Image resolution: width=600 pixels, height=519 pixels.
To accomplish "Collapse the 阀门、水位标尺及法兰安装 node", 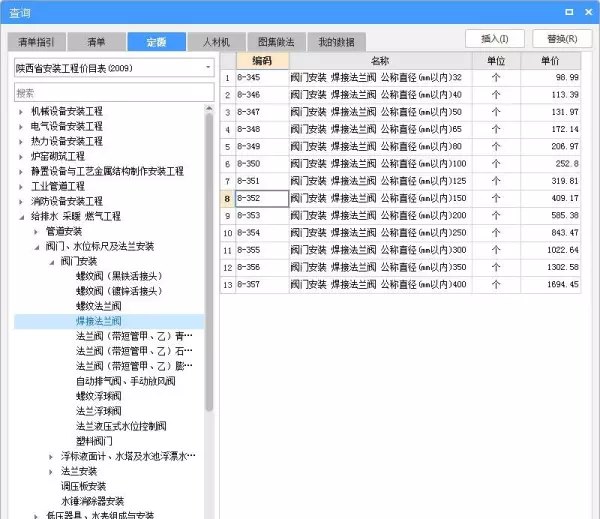I will tap(37, 247).
